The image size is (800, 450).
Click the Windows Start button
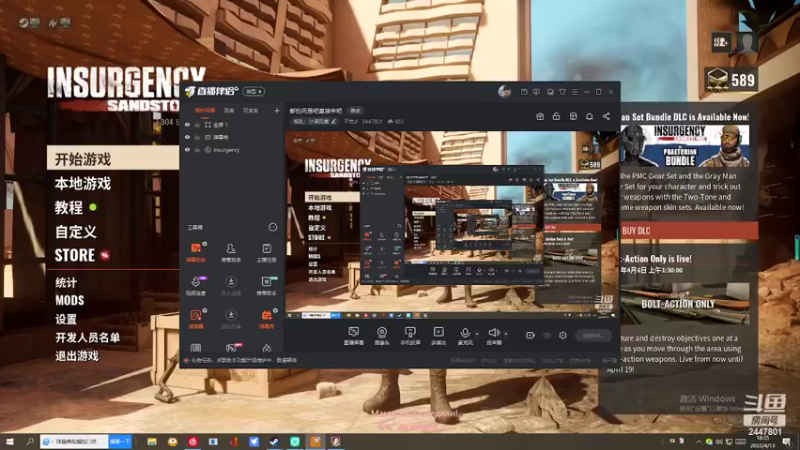[9, 441]
